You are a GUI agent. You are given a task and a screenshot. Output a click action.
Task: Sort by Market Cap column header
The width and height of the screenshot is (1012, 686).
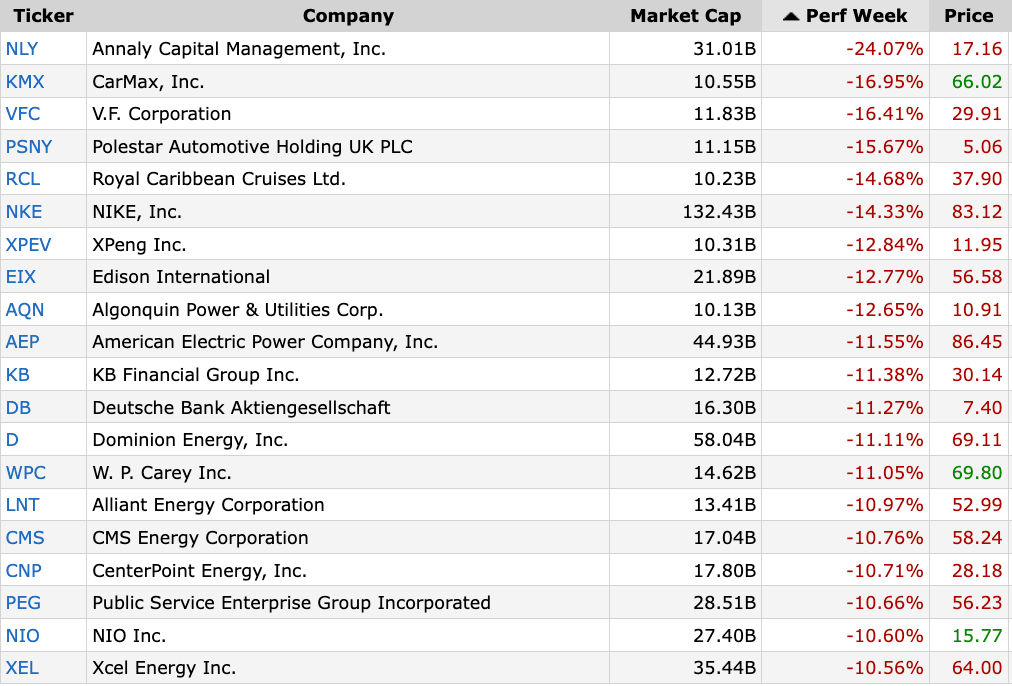(x=685, y=16)
